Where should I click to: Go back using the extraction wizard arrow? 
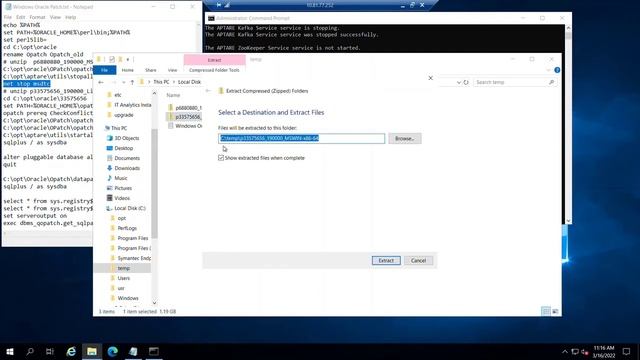pyautogui.click(x=208, y=91)
